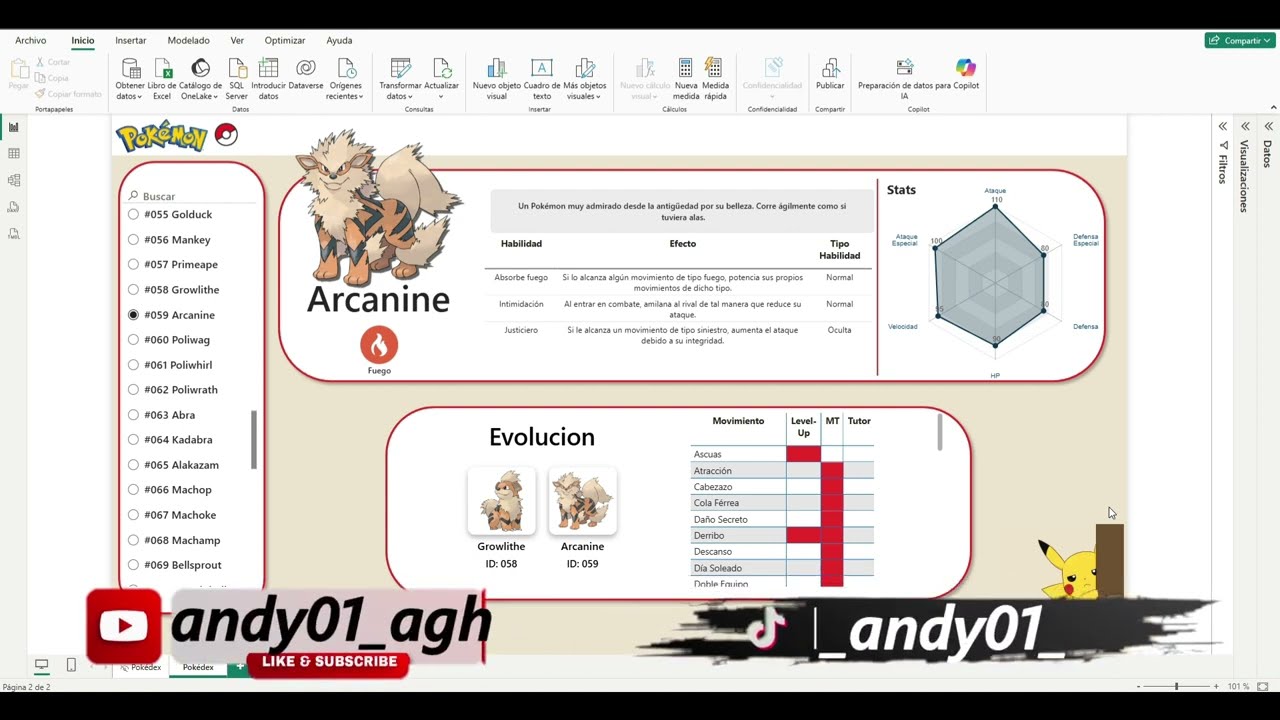This screenshot has height=720, width=1280.
Task: Click the Pokeball icon beside logo
Action: (x=226, y=135)
